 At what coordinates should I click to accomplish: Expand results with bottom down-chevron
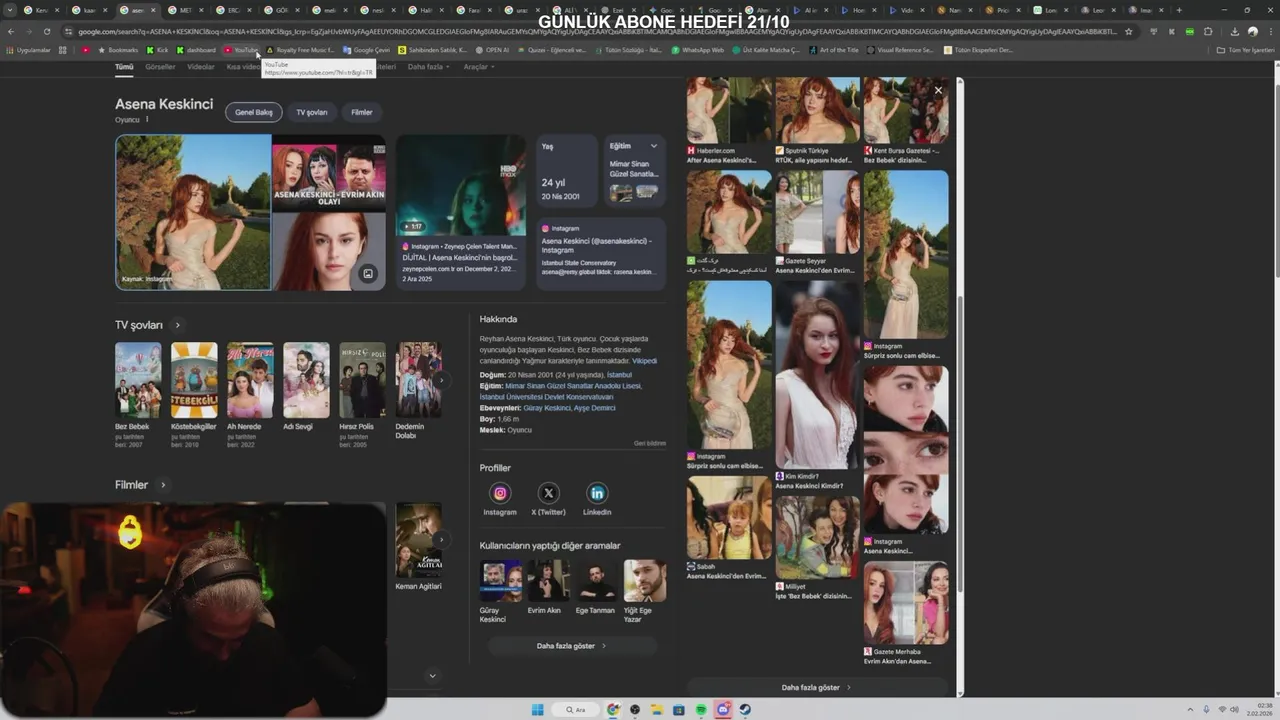[x=432, y=676]
